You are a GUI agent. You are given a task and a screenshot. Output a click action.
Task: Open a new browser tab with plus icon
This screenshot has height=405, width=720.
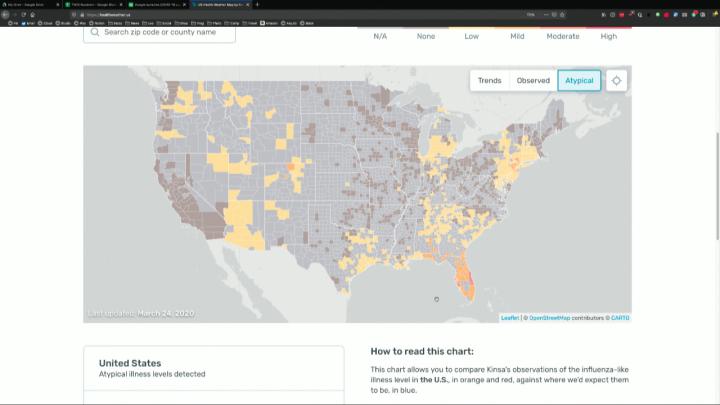[x=257, y=4]
